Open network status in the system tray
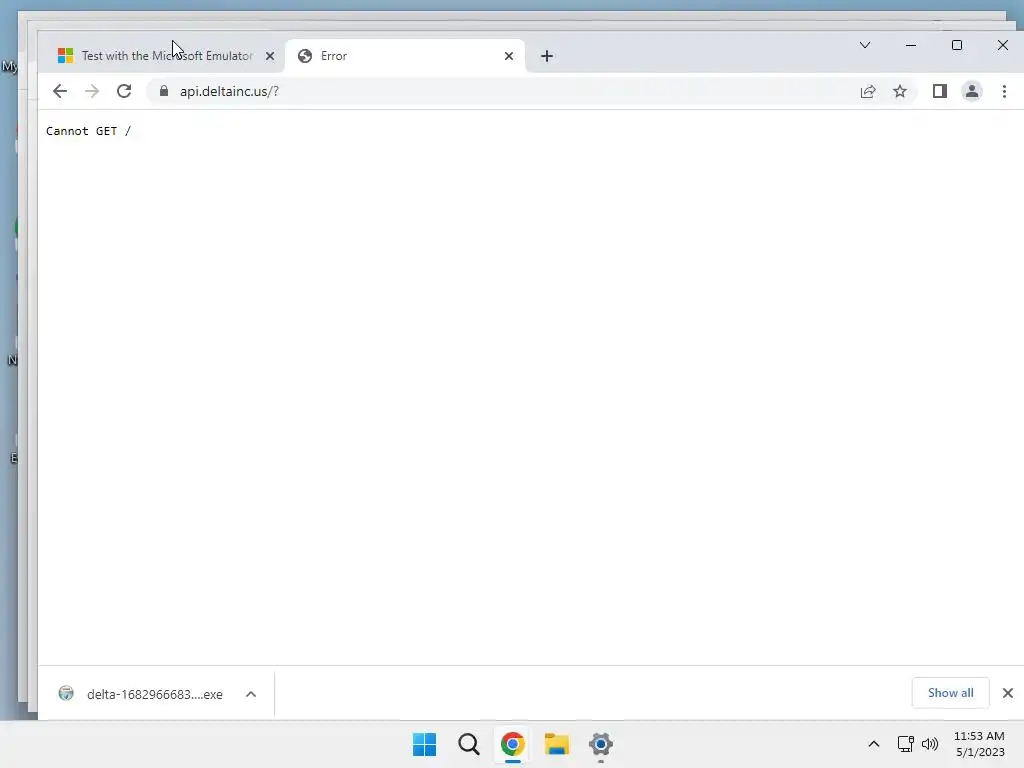This screenshot has height=768, width=1024. tap(905, 744)
